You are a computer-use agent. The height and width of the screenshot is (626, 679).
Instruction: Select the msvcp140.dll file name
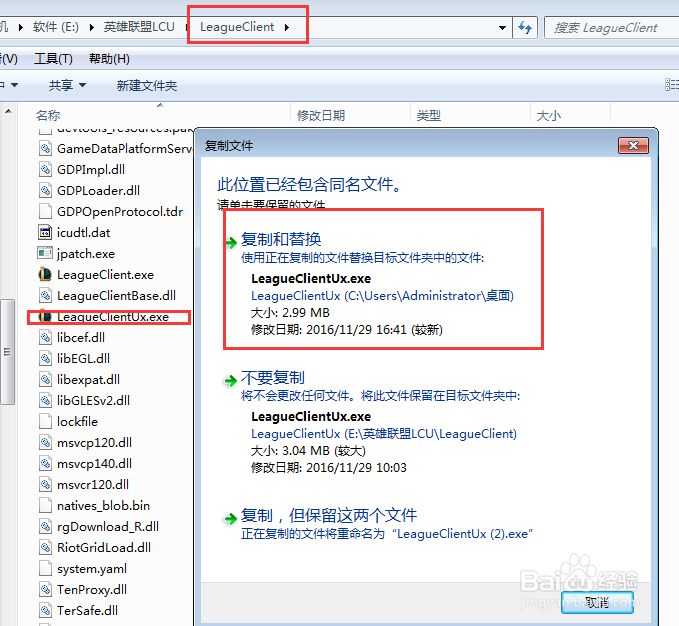click(94, 464)
